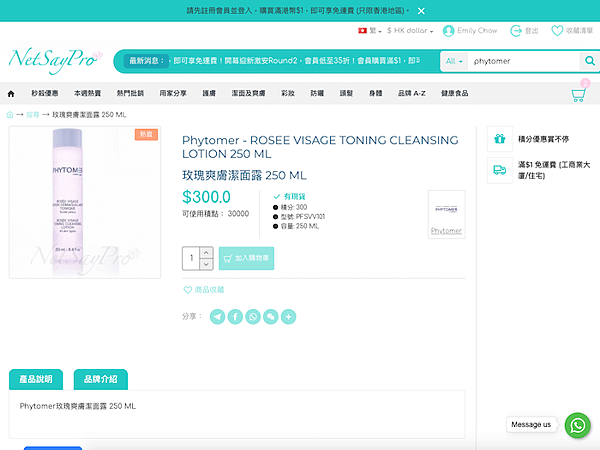Open the 秒殺優惠 menu item
Image resolution: width=600 pixels, height=450 pixels.
point(45,93)
